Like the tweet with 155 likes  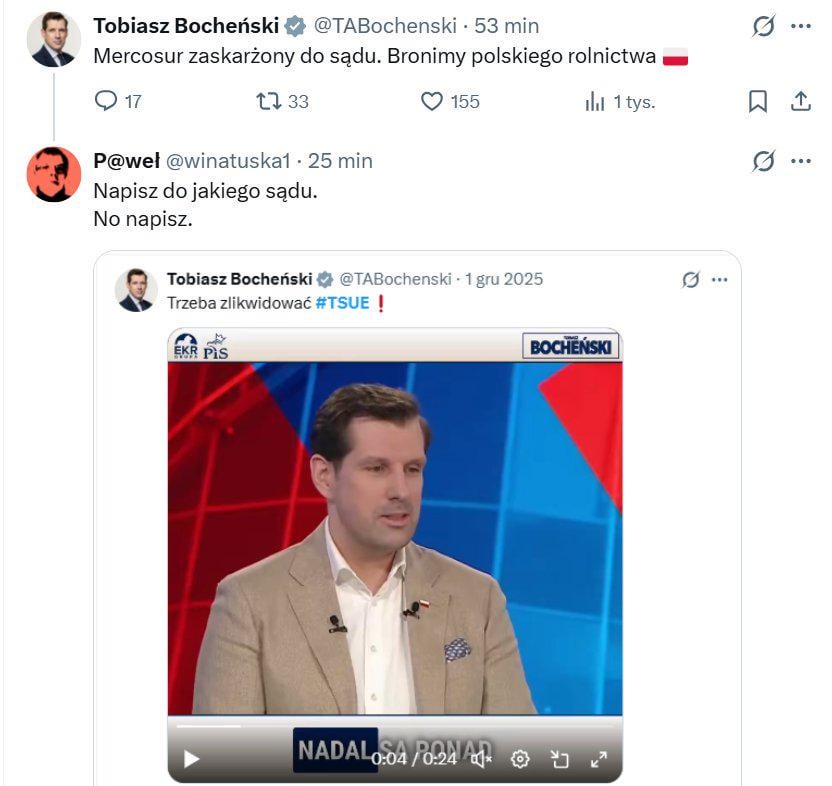click(x=432, y=101)
